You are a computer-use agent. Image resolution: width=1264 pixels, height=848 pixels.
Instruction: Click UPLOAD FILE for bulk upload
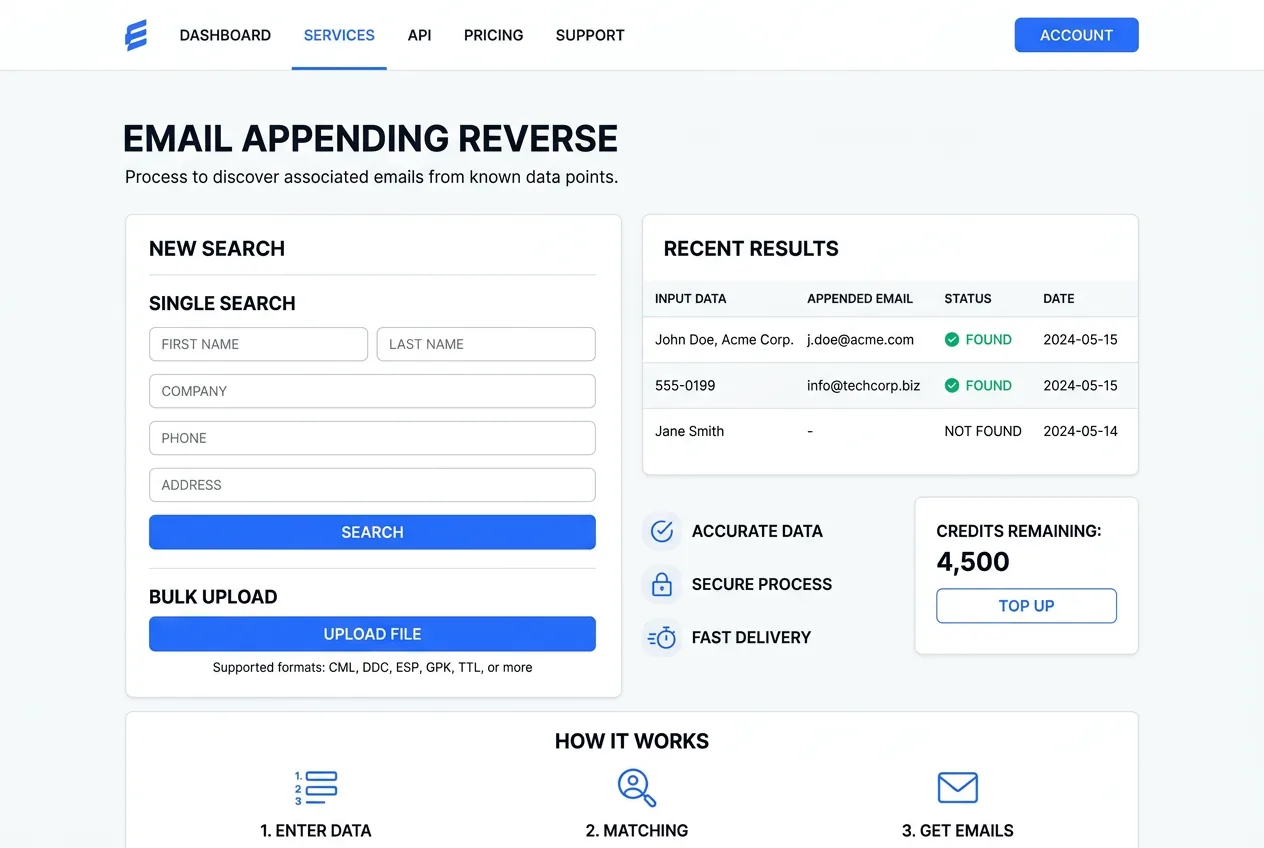point(372,634)
